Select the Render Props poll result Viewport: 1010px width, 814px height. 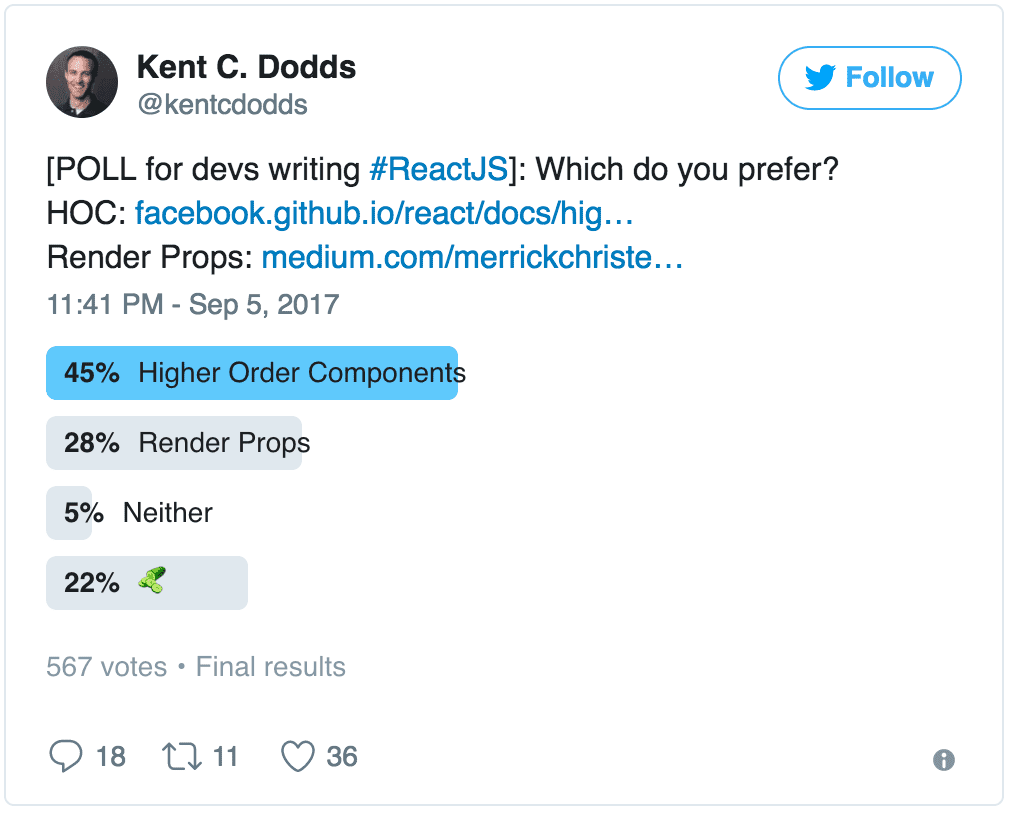pos(175,443)
